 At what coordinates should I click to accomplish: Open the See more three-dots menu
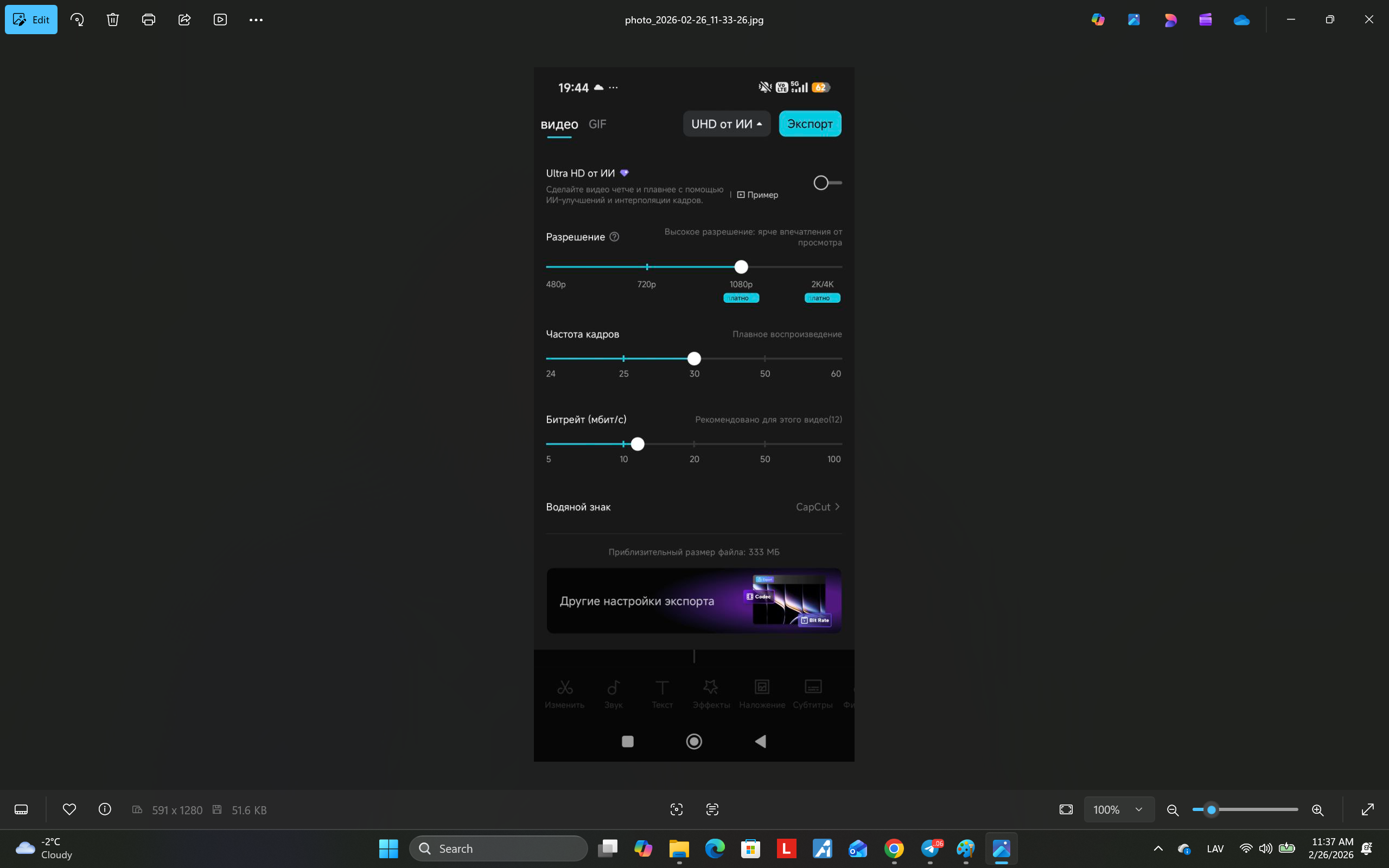(256, 20)
